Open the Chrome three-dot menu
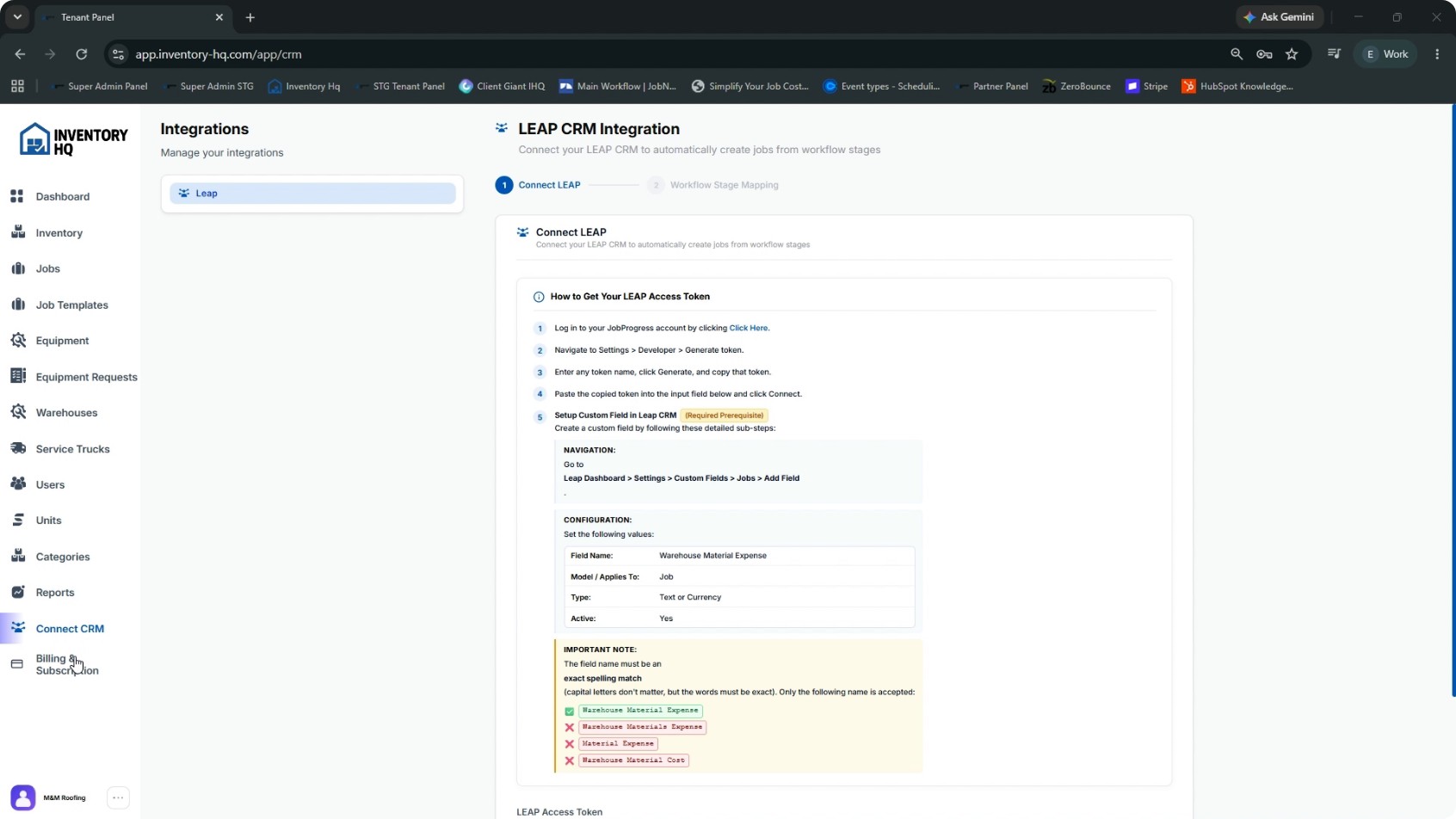 [x=1437, y=54]
